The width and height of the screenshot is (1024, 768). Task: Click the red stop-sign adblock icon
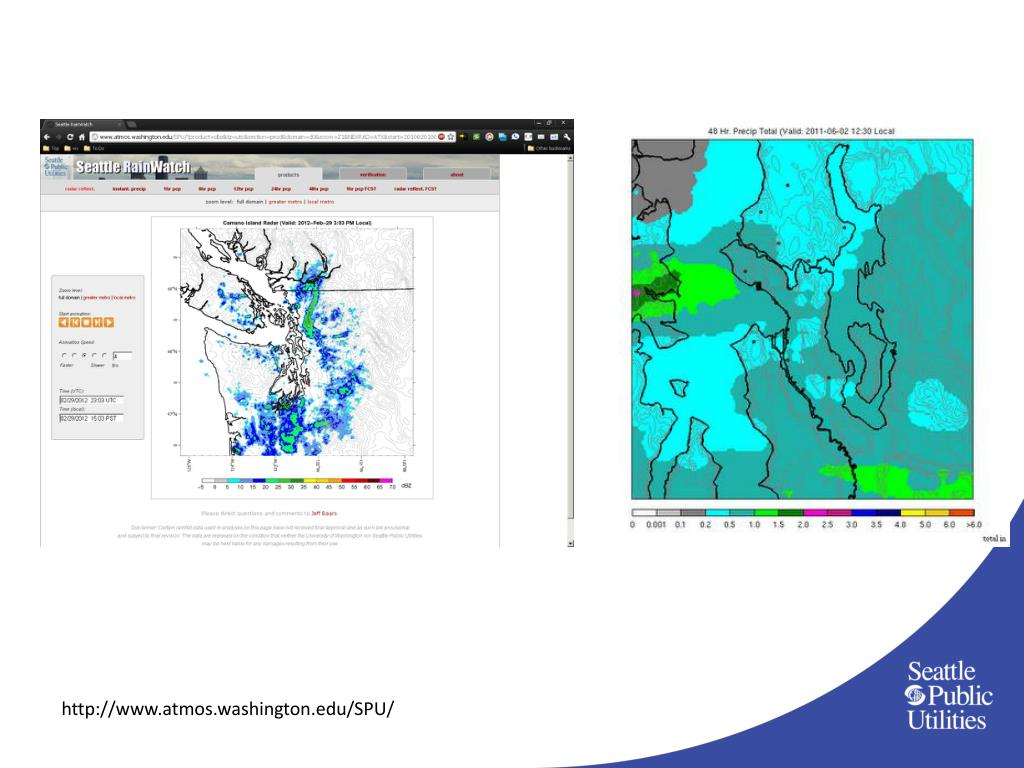441,136
